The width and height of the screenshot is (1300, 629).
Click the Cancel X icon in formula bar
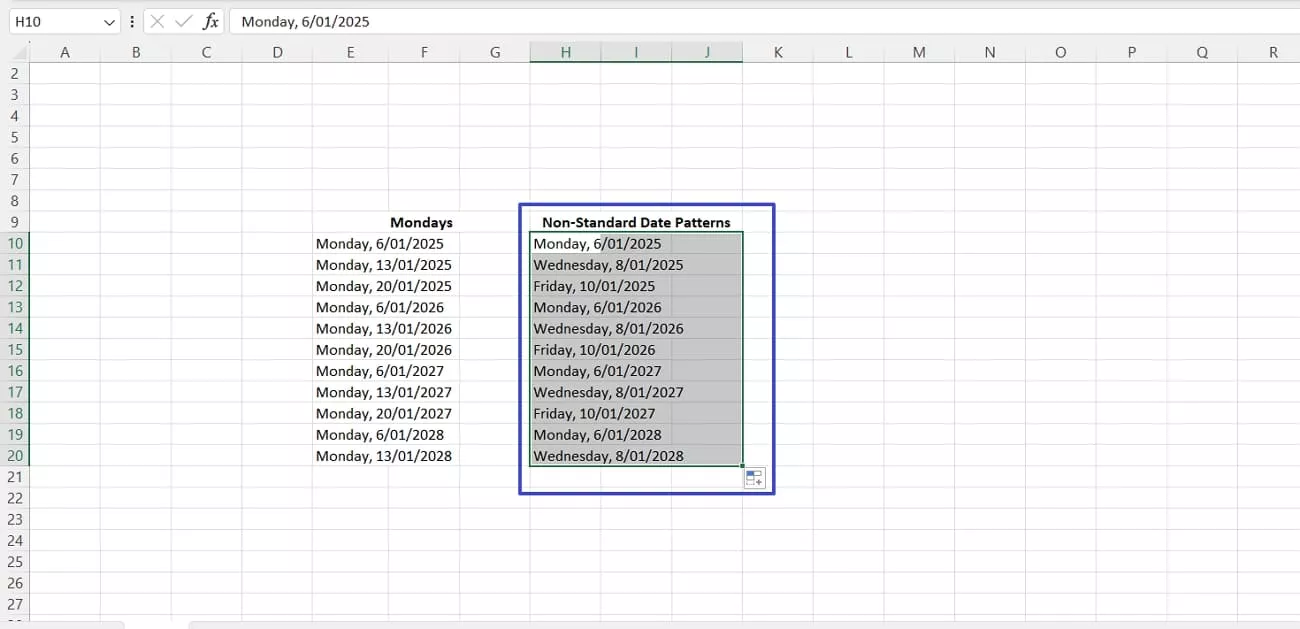157,21
